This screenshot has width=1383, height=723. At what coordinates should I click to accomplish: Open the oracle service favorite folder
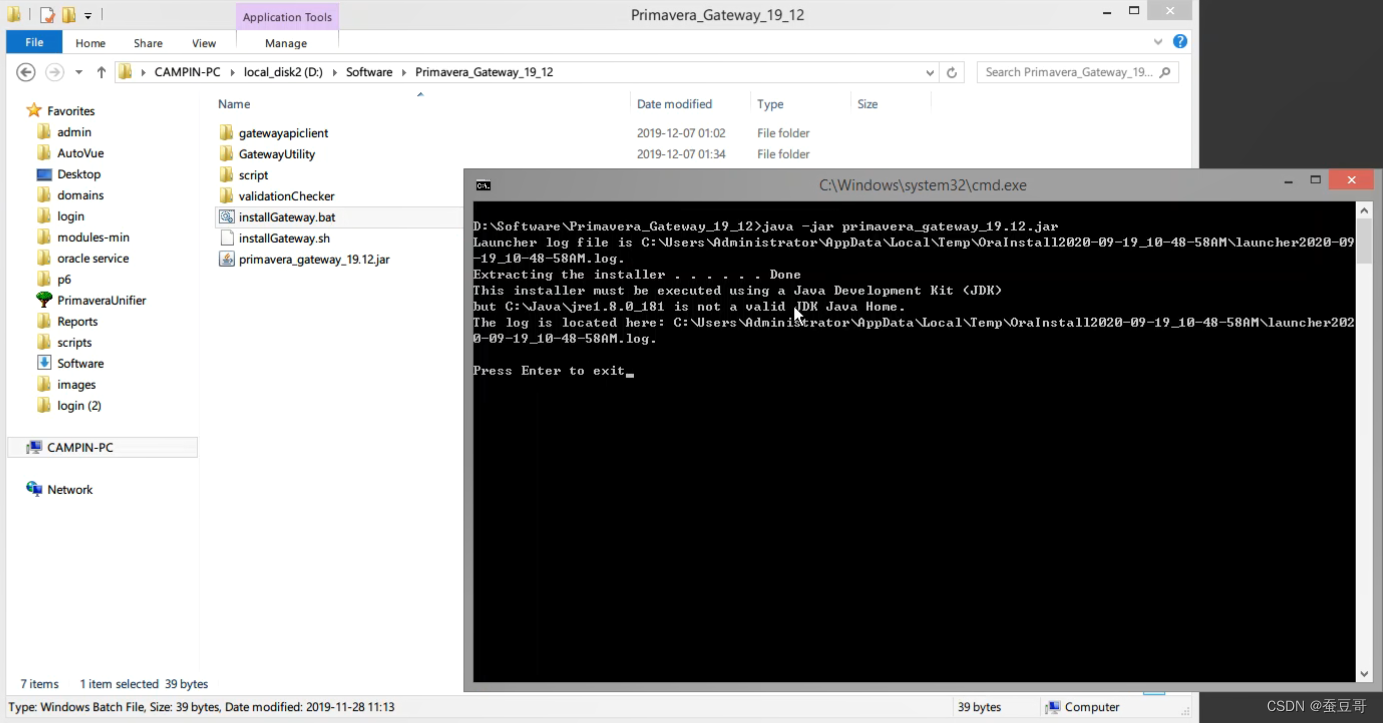93,258
